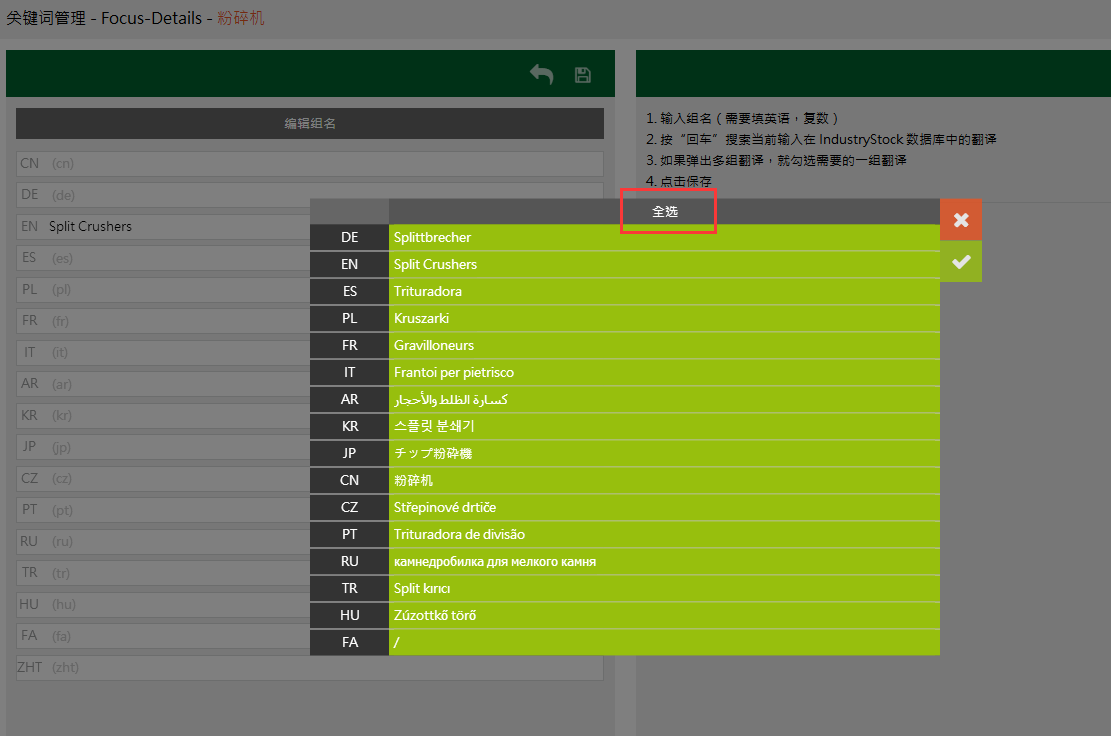This screenshot has height=736, width=1111.
Task: Click the 全选 select all header
Action: 665,212
